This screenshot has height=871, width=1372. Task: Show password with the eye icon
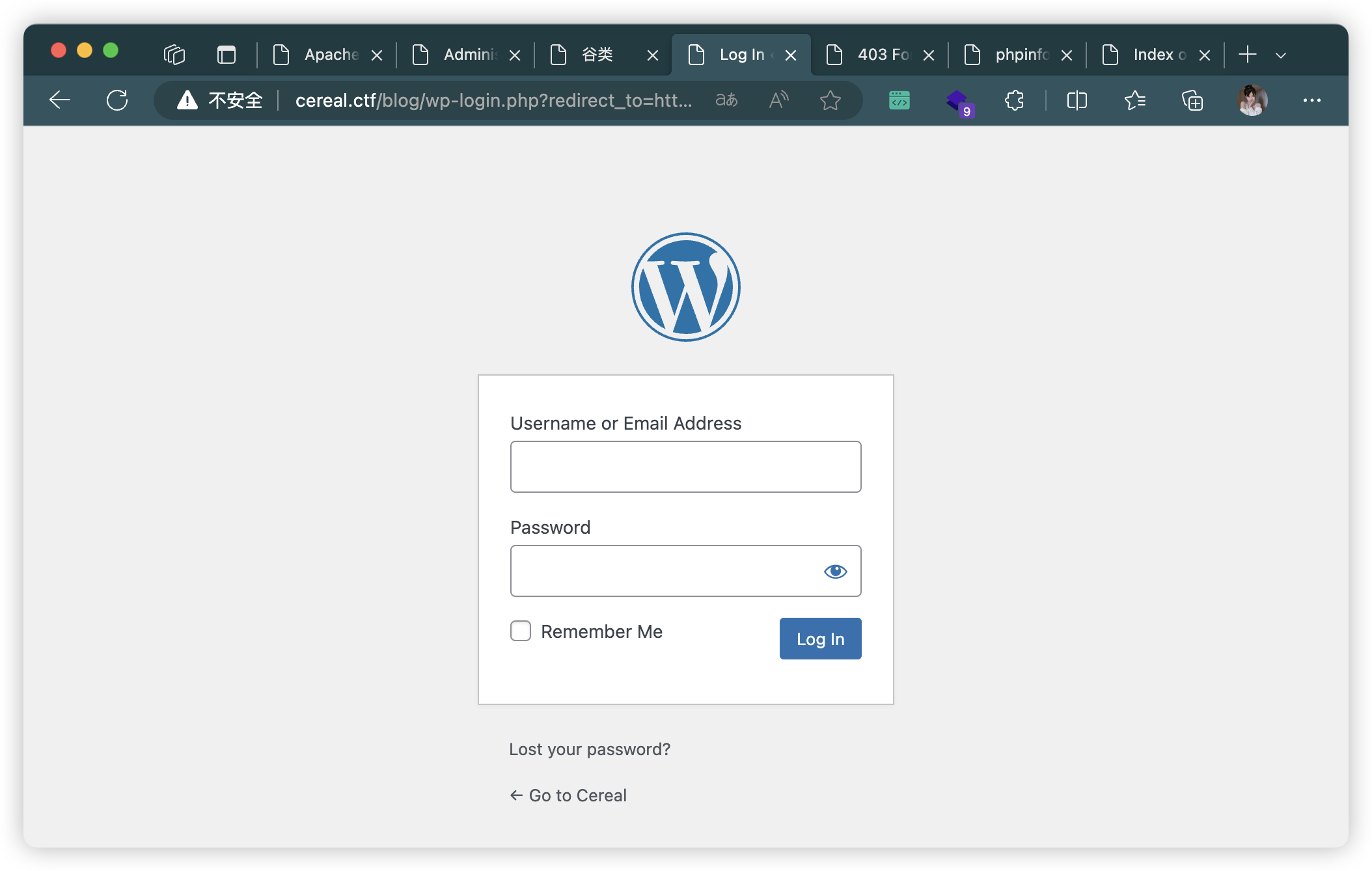(x=835, y=572)
